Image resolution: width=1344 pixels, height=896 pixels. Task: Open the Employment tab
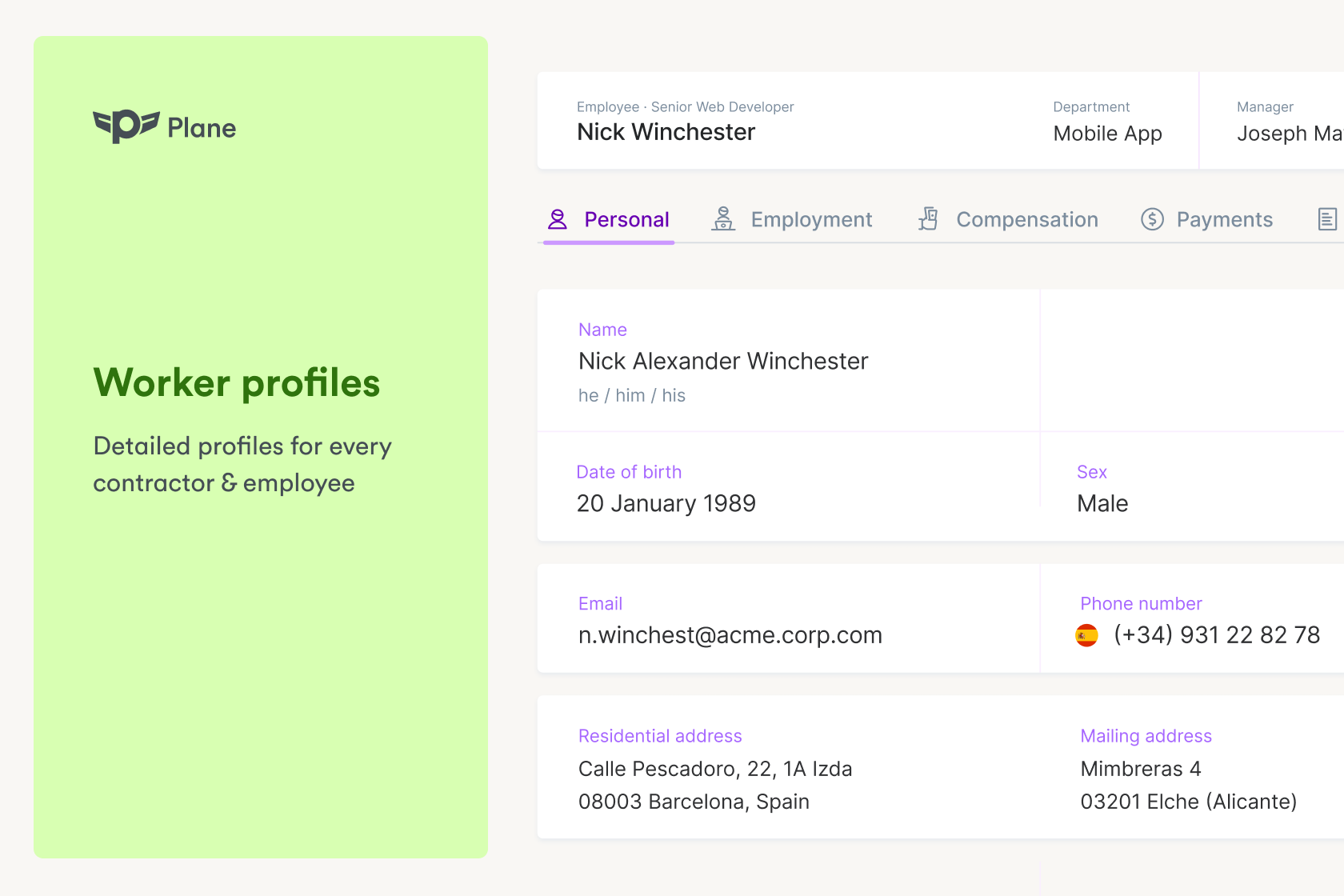pyautogui.click(x=811, y=219)
